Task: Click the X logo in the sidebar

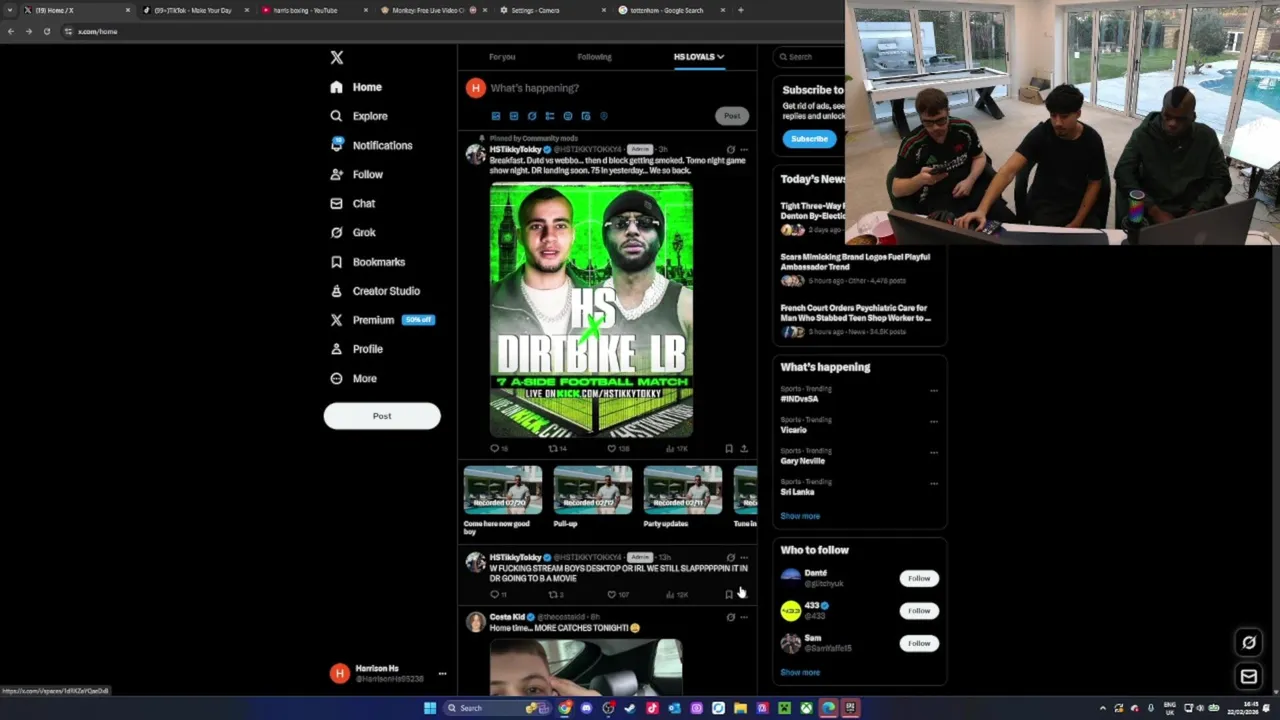Action: click(x=337, y=58)
